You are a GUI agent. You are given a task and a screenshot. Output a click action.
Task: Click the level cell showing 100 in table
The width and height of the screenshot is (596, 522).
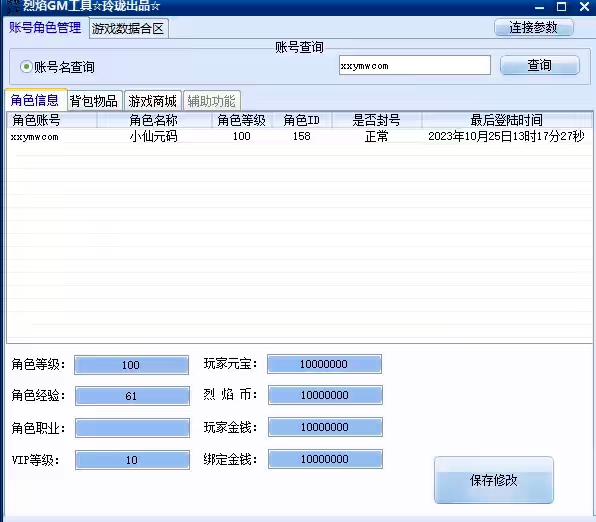point(241,136)
